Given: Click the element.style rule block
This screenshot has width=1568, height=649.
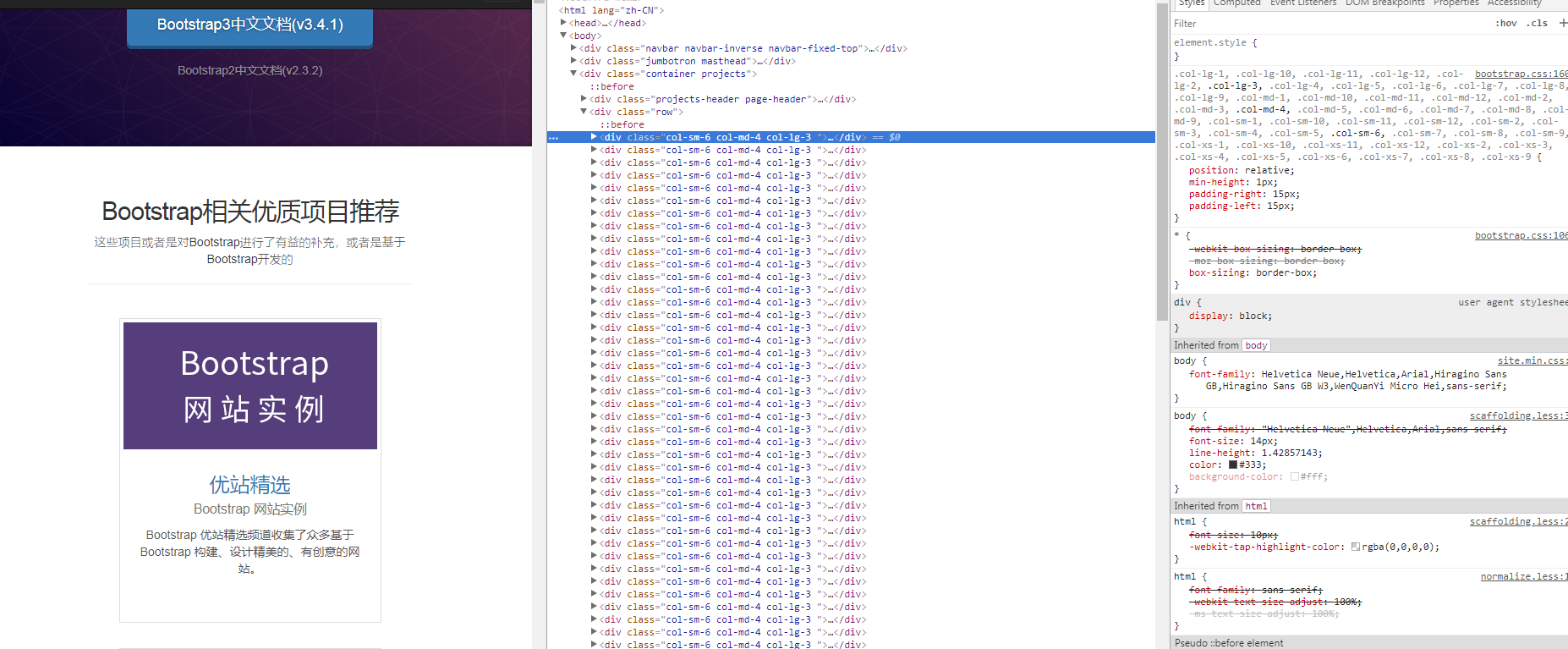Looking at the screenshot, I should pos(1369,49).
